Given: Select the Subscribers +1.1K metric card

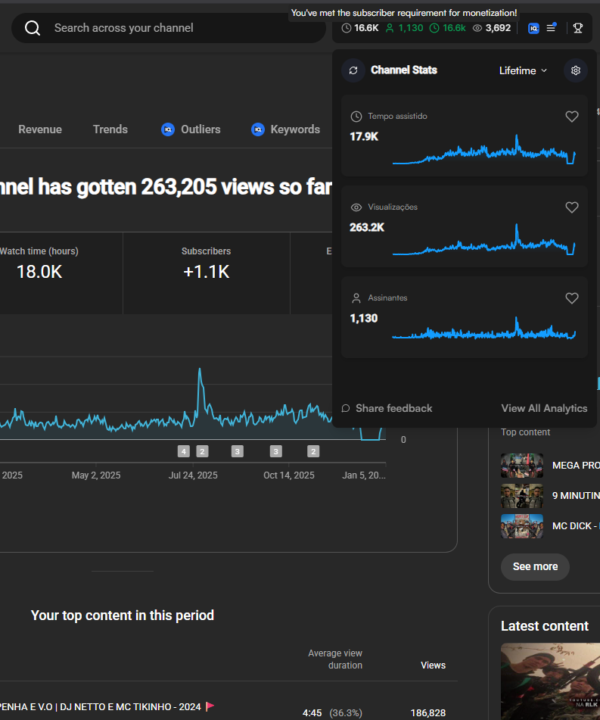Looking at the screenshot, I should click(x=206, y=273).
